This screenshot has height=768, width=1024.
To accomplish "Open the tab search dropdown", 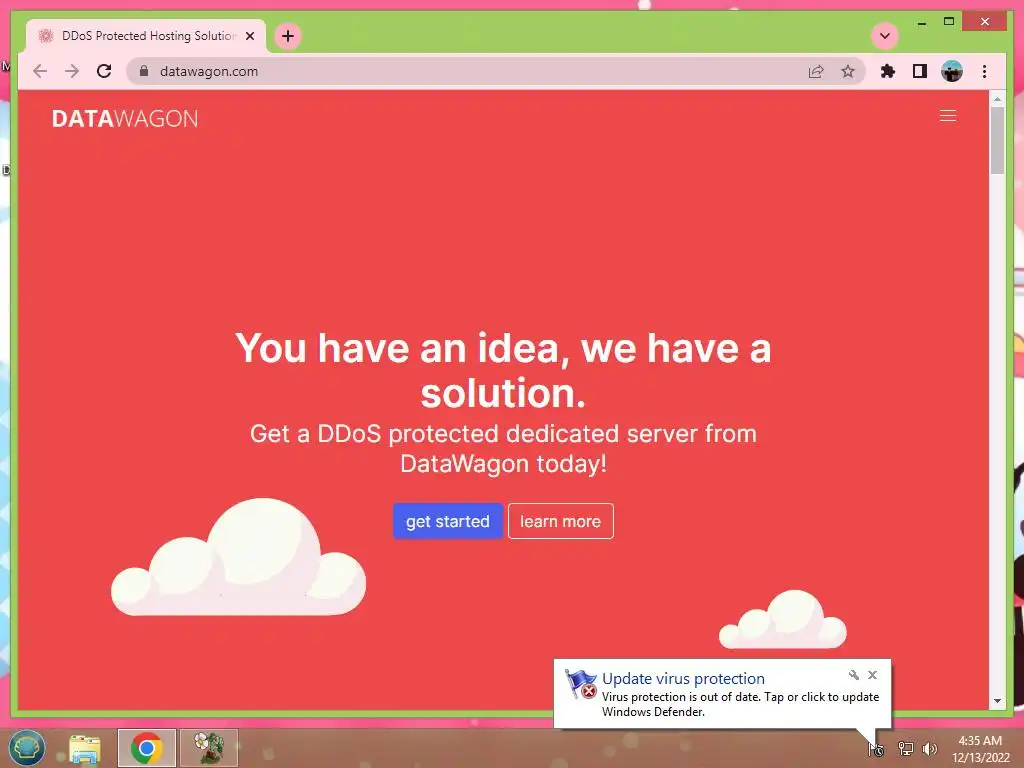I will point(885,36).
